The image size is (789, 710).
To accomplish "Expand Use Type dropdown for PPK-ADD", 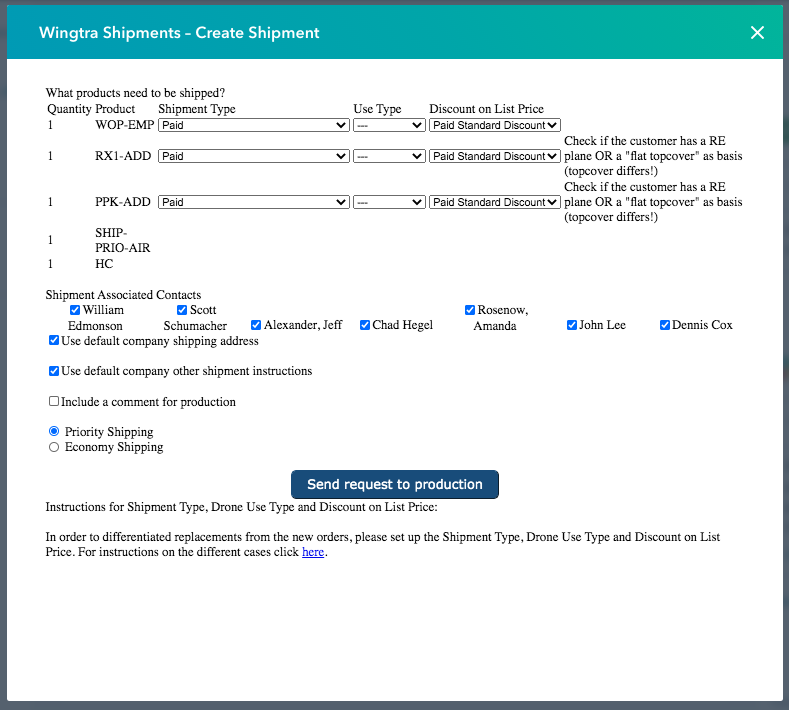I will (x=389, y=203).
